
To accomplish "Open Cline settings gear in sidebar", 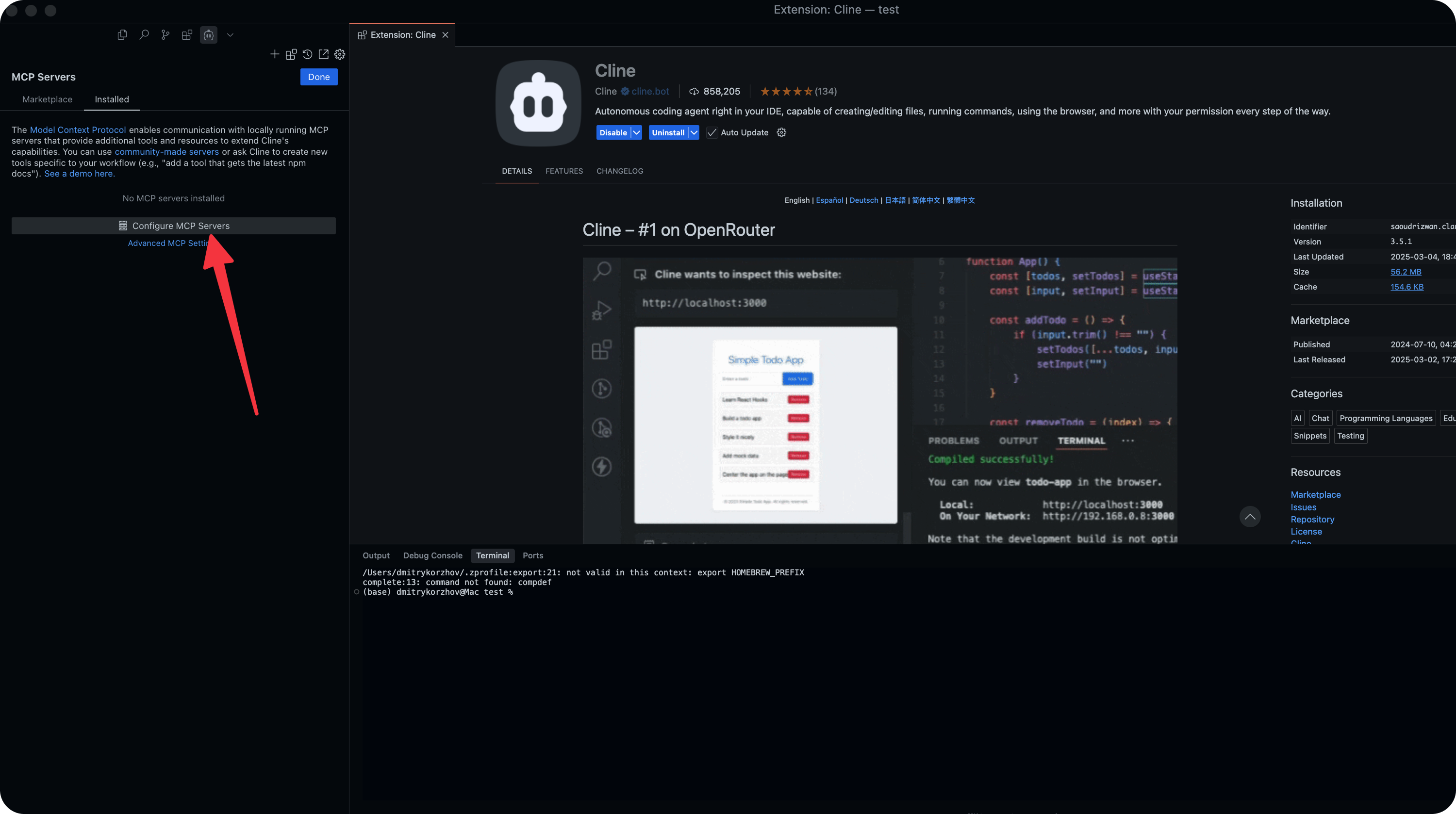I will 340,54.
